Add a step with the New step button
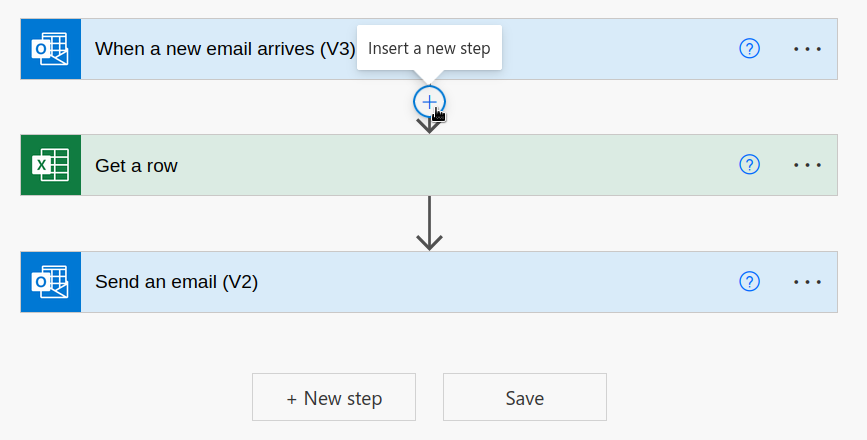This screenshot has width=867, height=440. tap(334, 397)
